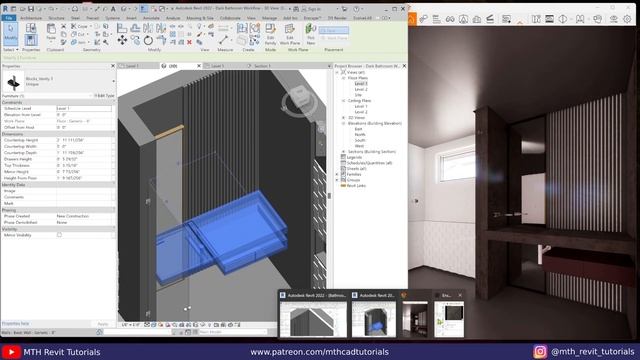Collapse the Ceiling Plans tree node
Screen dimensions: 640x360
(343, 100)
